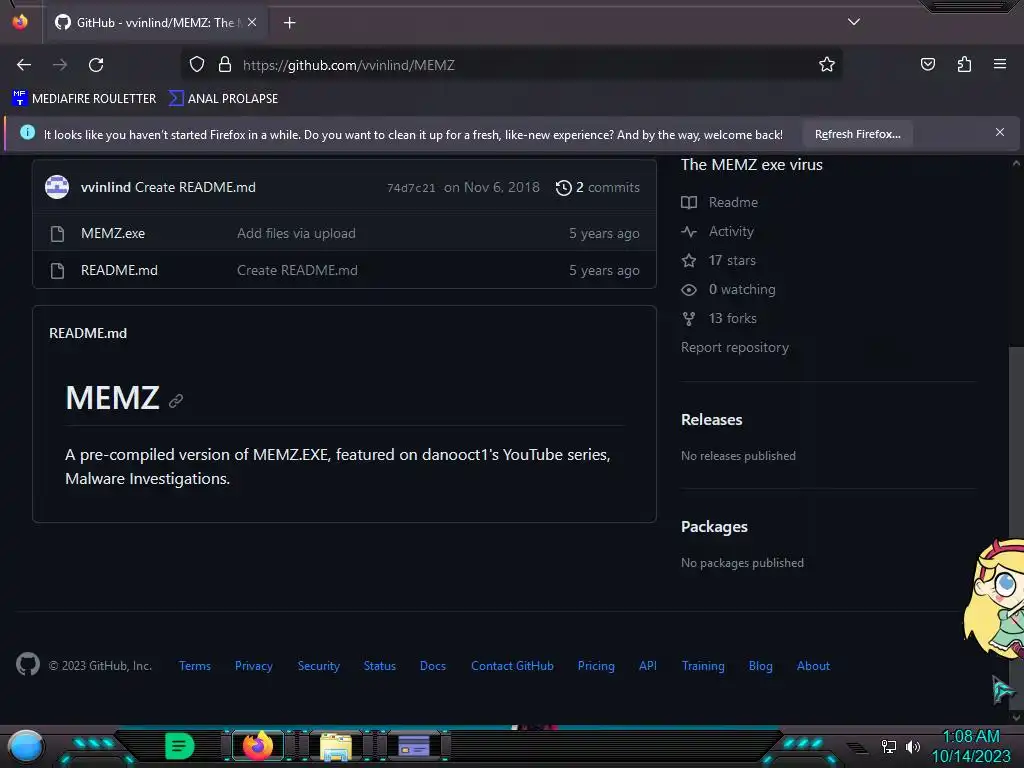
Task: Open the Create README.md commit message
Action: pos(195,187)
